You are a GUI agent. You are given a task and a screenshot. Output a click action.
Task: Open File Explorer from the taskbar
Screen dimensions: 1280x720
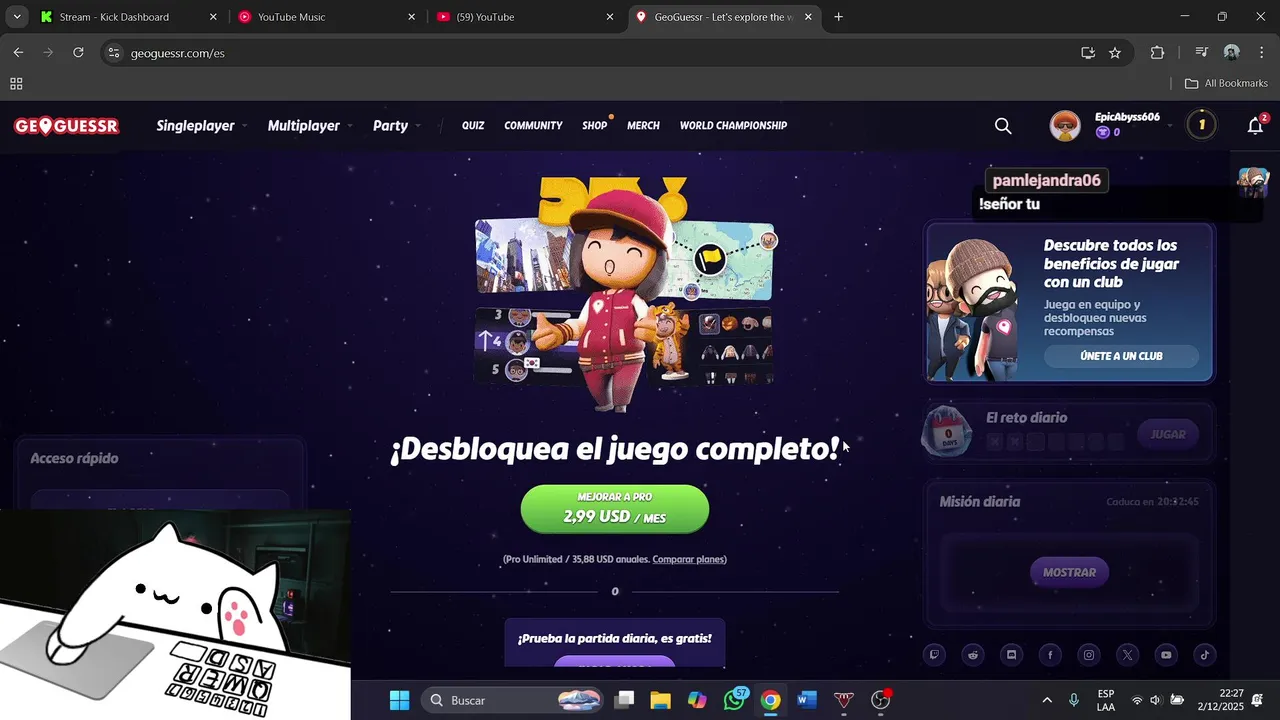pyautogui.click(x=660, y=700)
